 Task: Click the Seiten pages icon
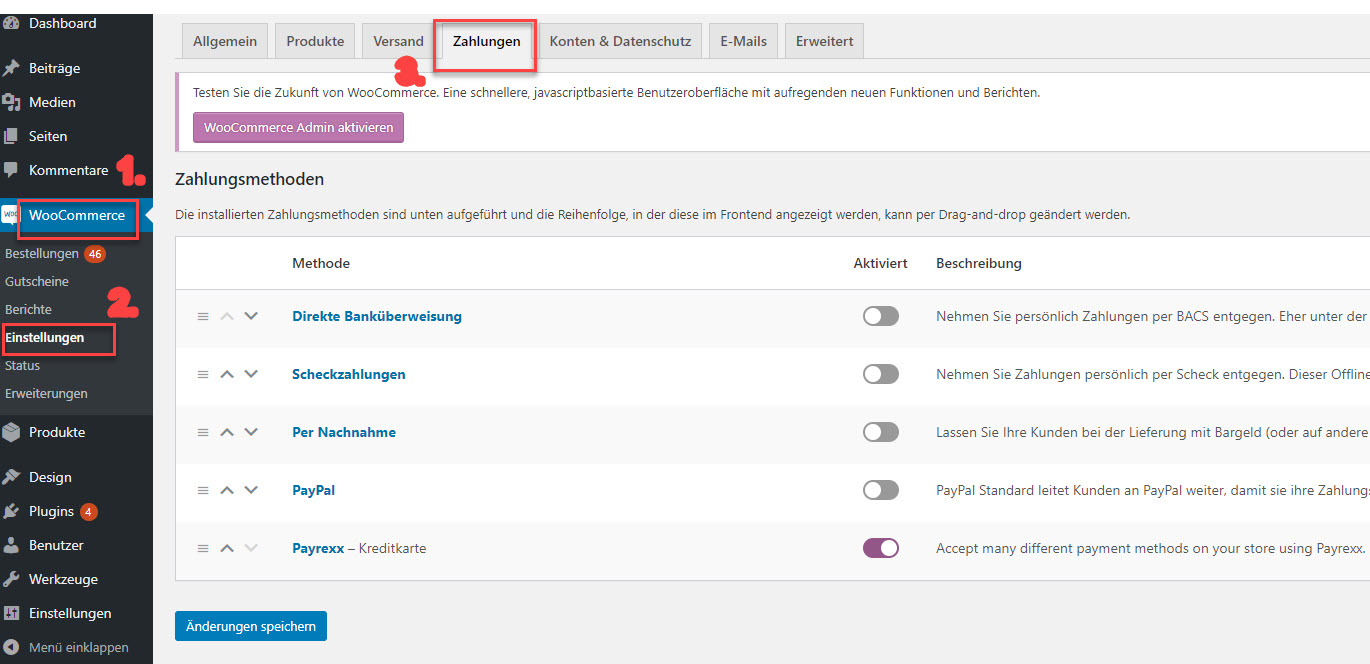point(11,136)
